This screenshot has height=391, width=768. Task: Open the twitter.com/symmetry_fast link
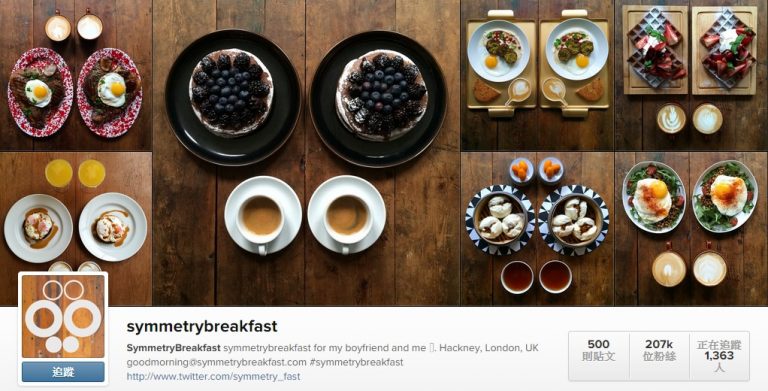pos(214,376)
